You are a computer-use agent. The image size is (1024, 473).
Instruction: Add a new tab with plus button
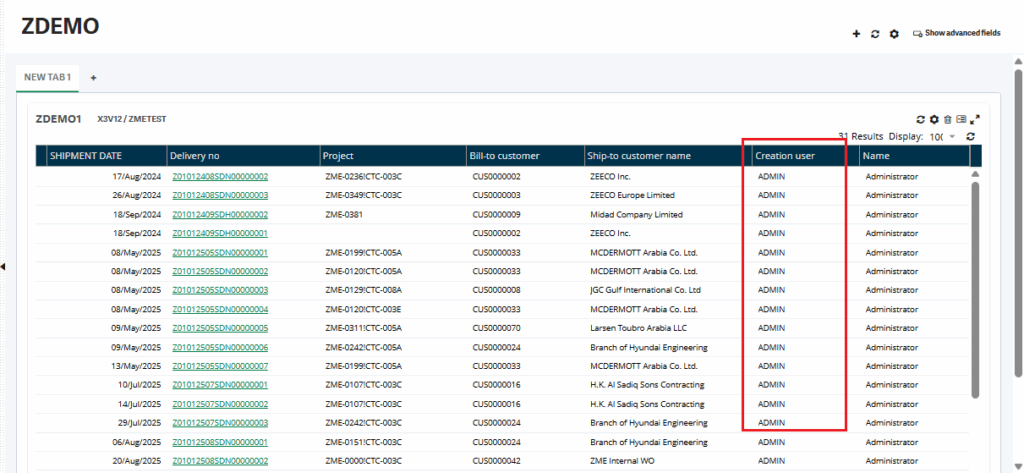(94, 77)
